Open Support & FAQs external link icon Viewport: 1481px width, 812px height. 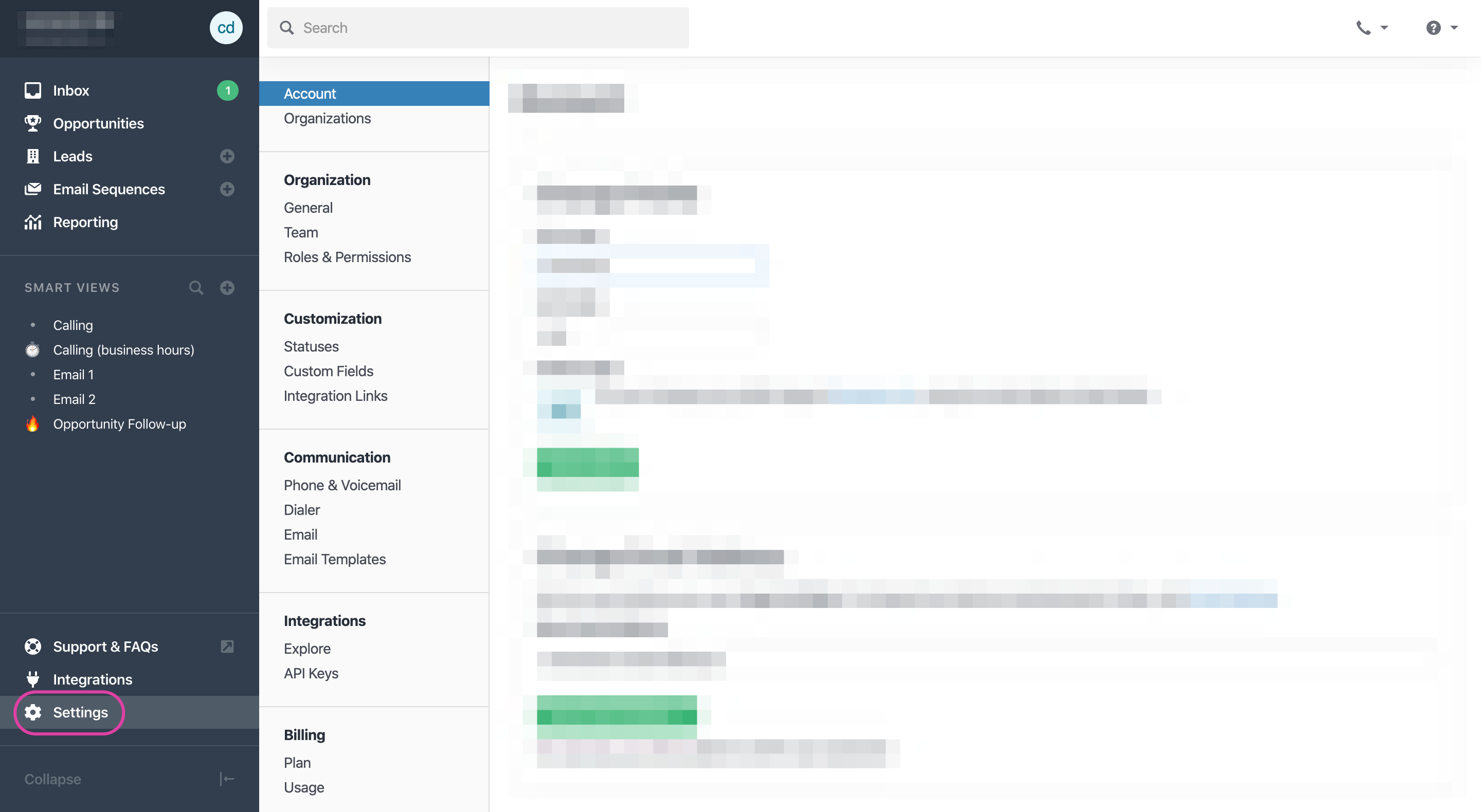click(x=227, y=647)
